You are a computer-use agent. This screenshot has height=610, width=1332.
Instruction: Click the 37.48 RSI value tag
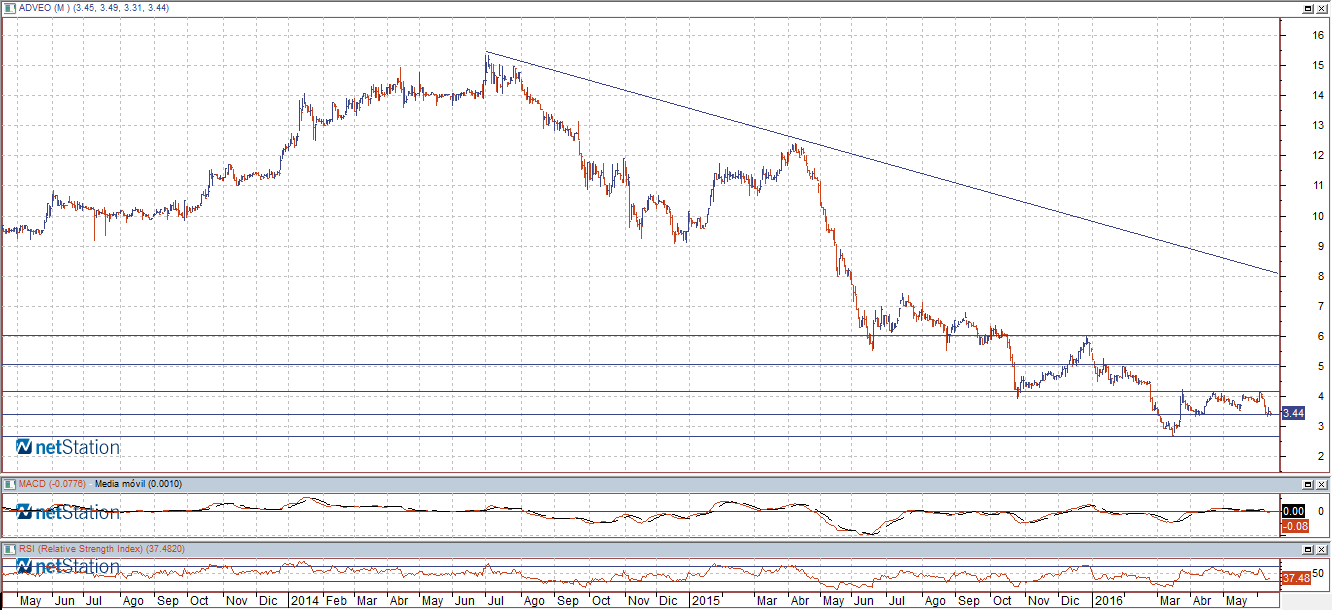click(1295, 578)
